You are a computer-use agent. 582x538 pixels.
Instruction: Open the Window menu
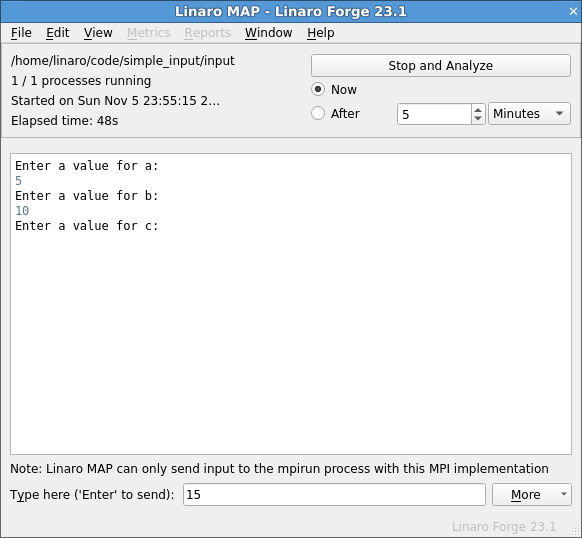click(268, 33)
